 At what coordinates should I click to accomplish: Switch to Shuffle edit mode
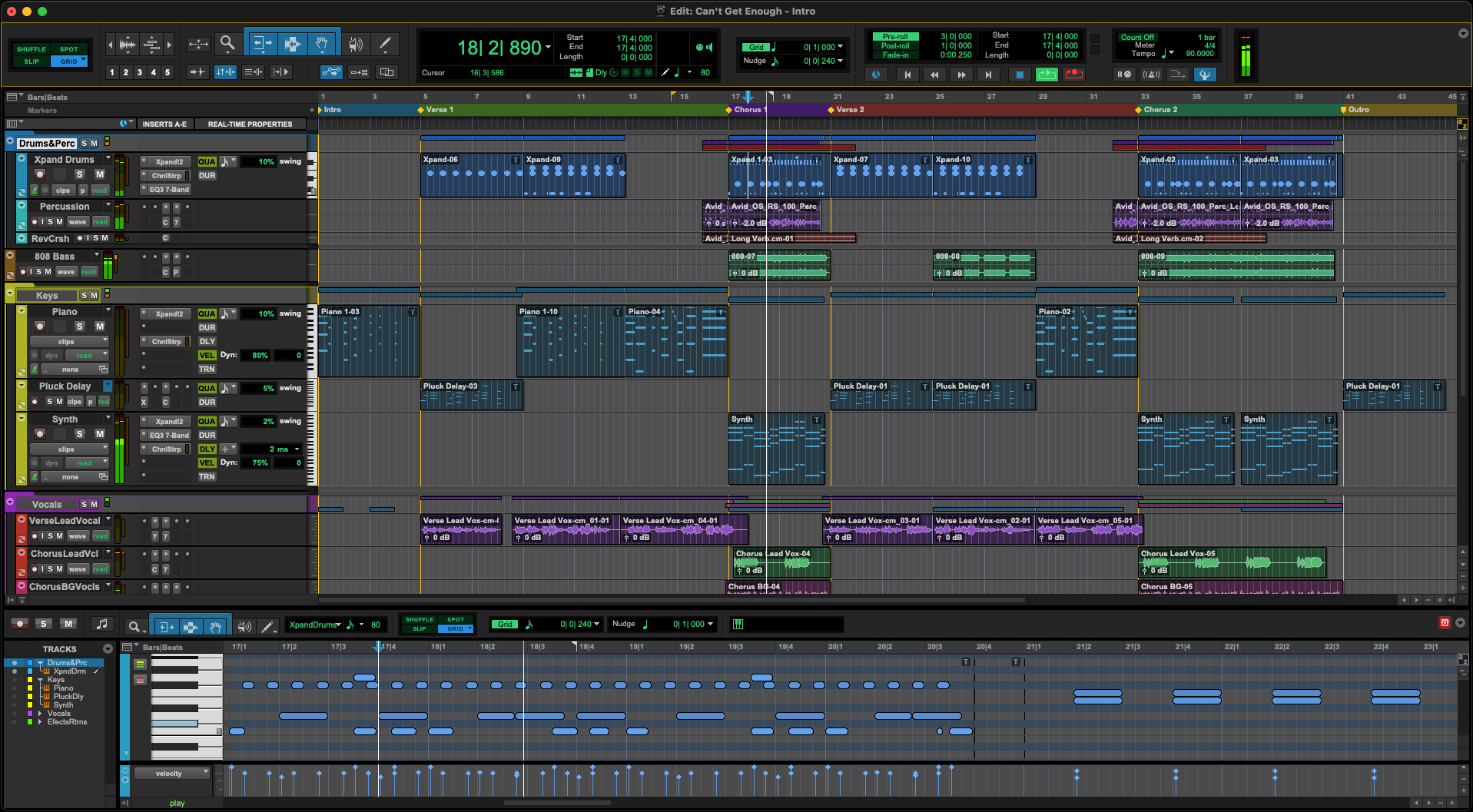coord(31,48)
